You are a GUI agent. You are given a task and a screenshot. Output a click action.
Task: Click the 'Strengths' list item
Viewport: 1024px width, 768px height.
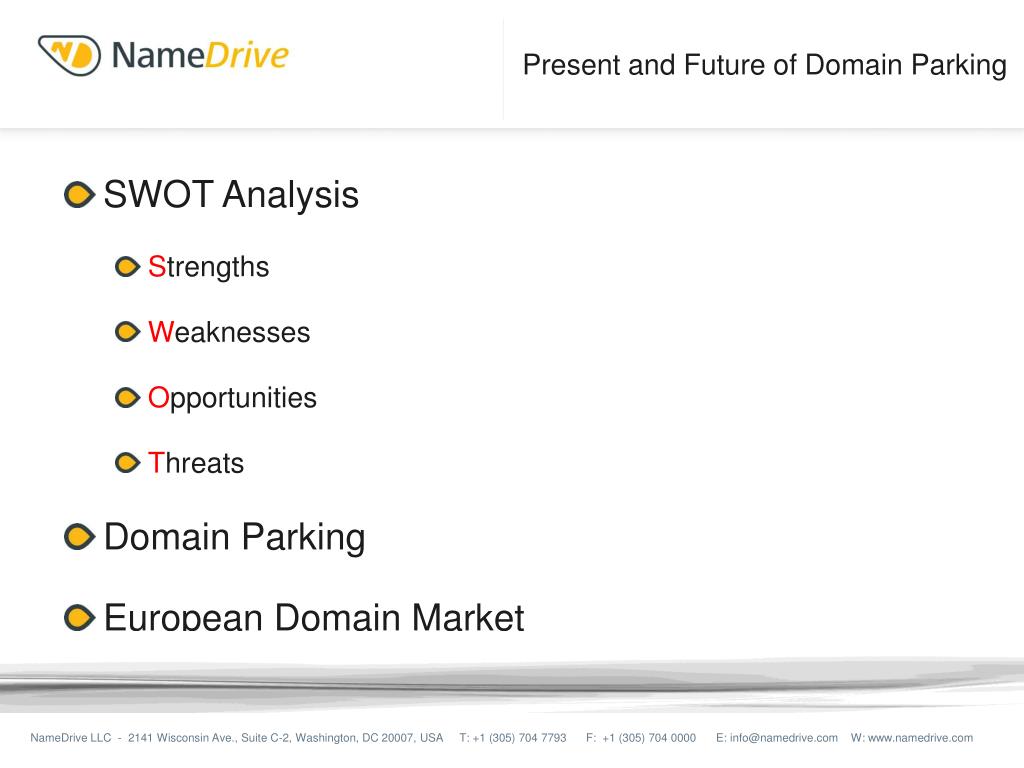pos(208,266)
